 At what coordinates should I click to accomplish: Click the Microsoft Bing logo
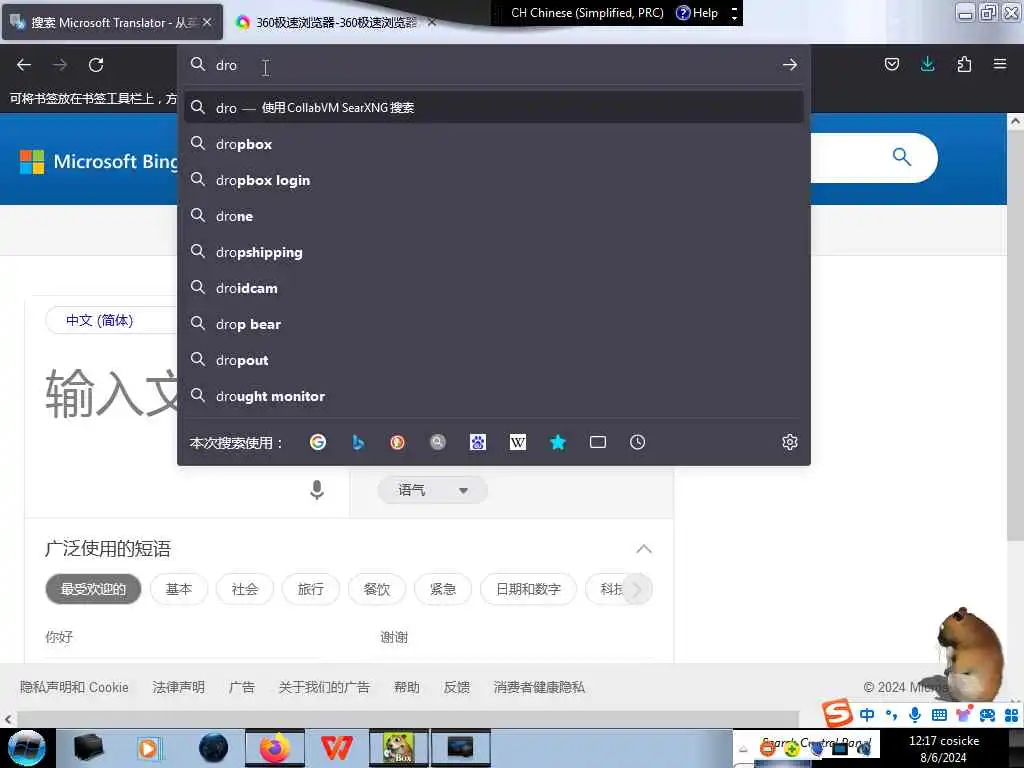[x=99, y=161]
